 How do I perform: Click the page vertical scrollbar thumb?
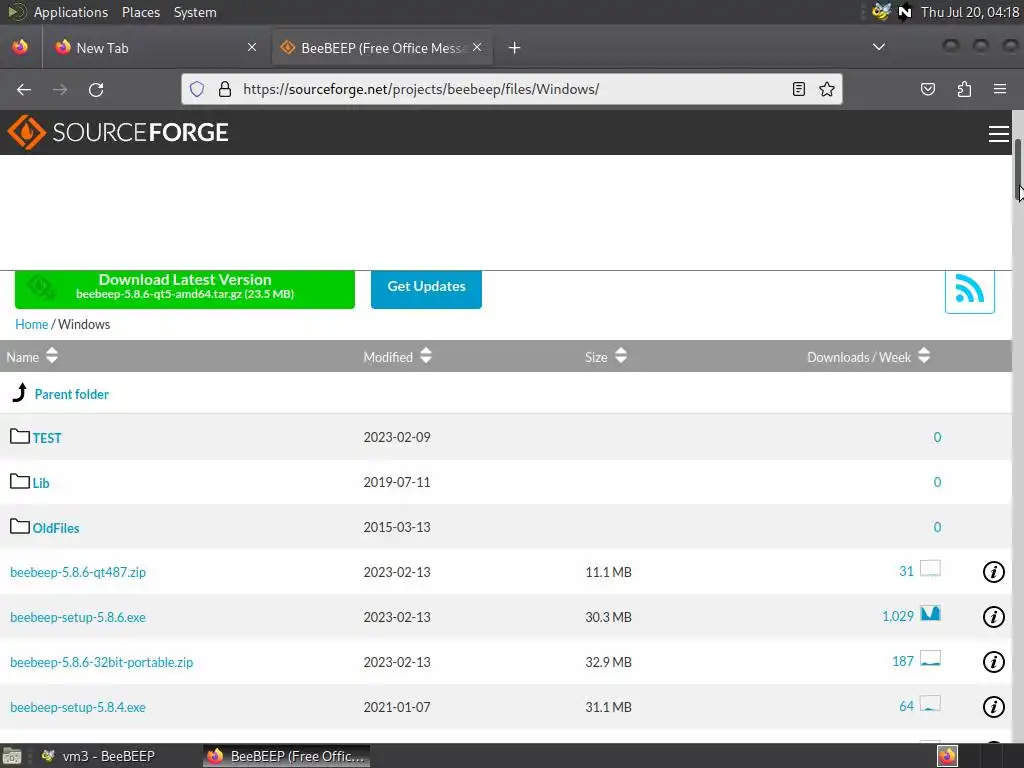point(1017,168)
